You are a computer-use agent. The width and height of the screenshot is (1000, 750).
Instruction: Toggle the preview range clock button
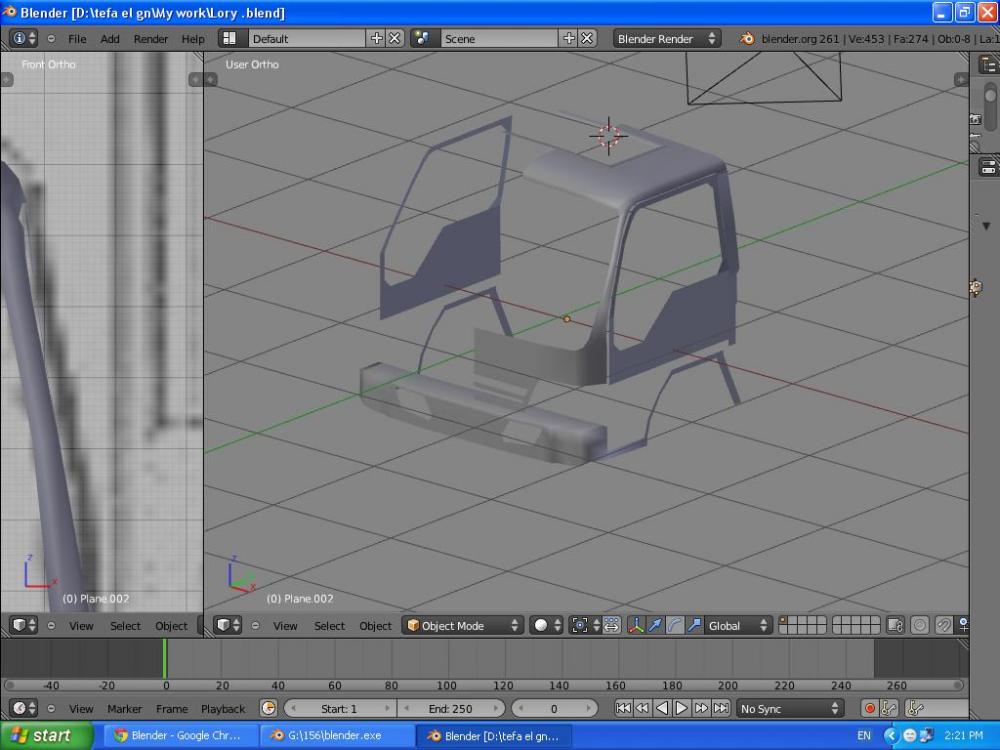(x=268, y=708)
